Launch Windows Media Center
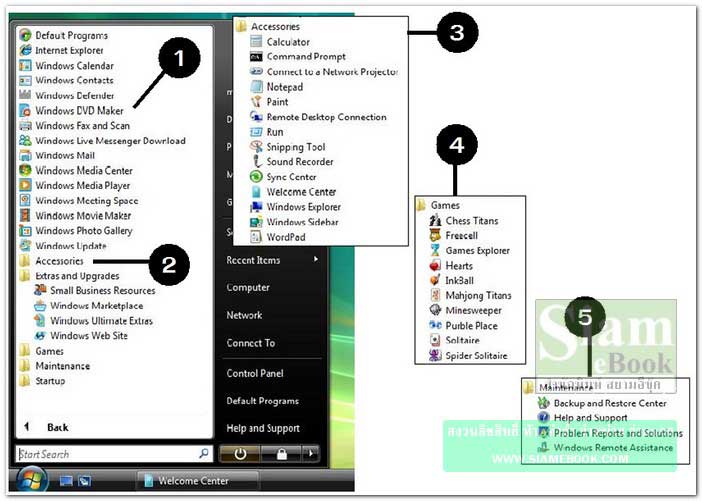 click(76, 171)
